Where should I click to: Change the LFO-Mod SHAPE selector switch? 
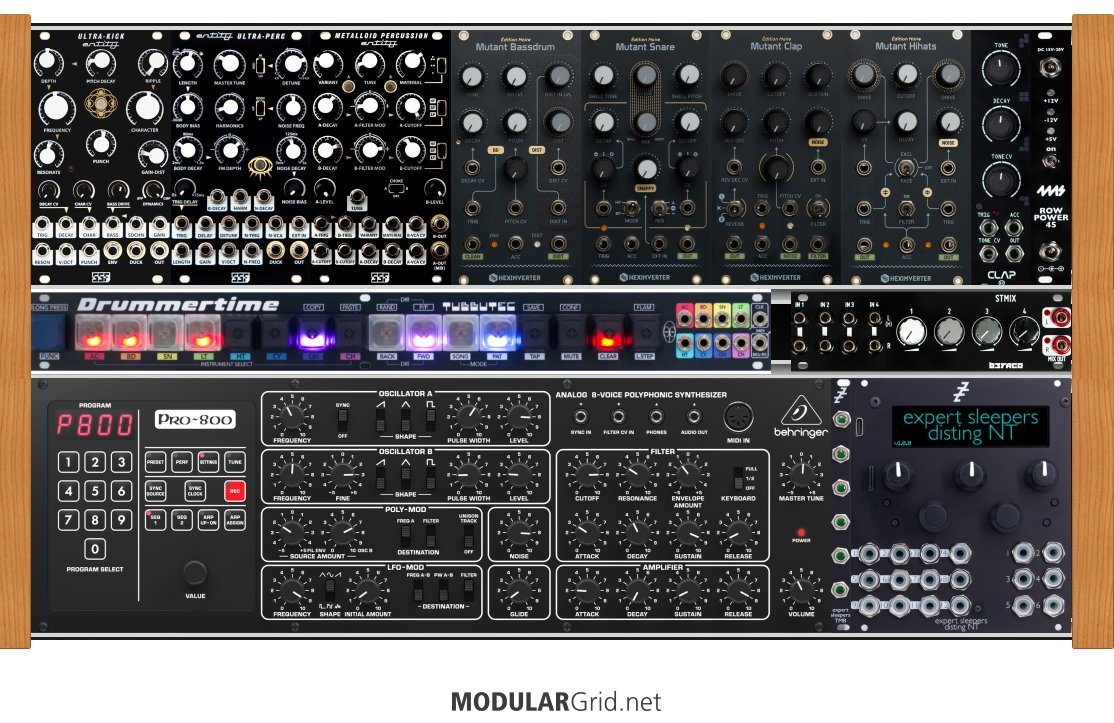pos(330,591)
